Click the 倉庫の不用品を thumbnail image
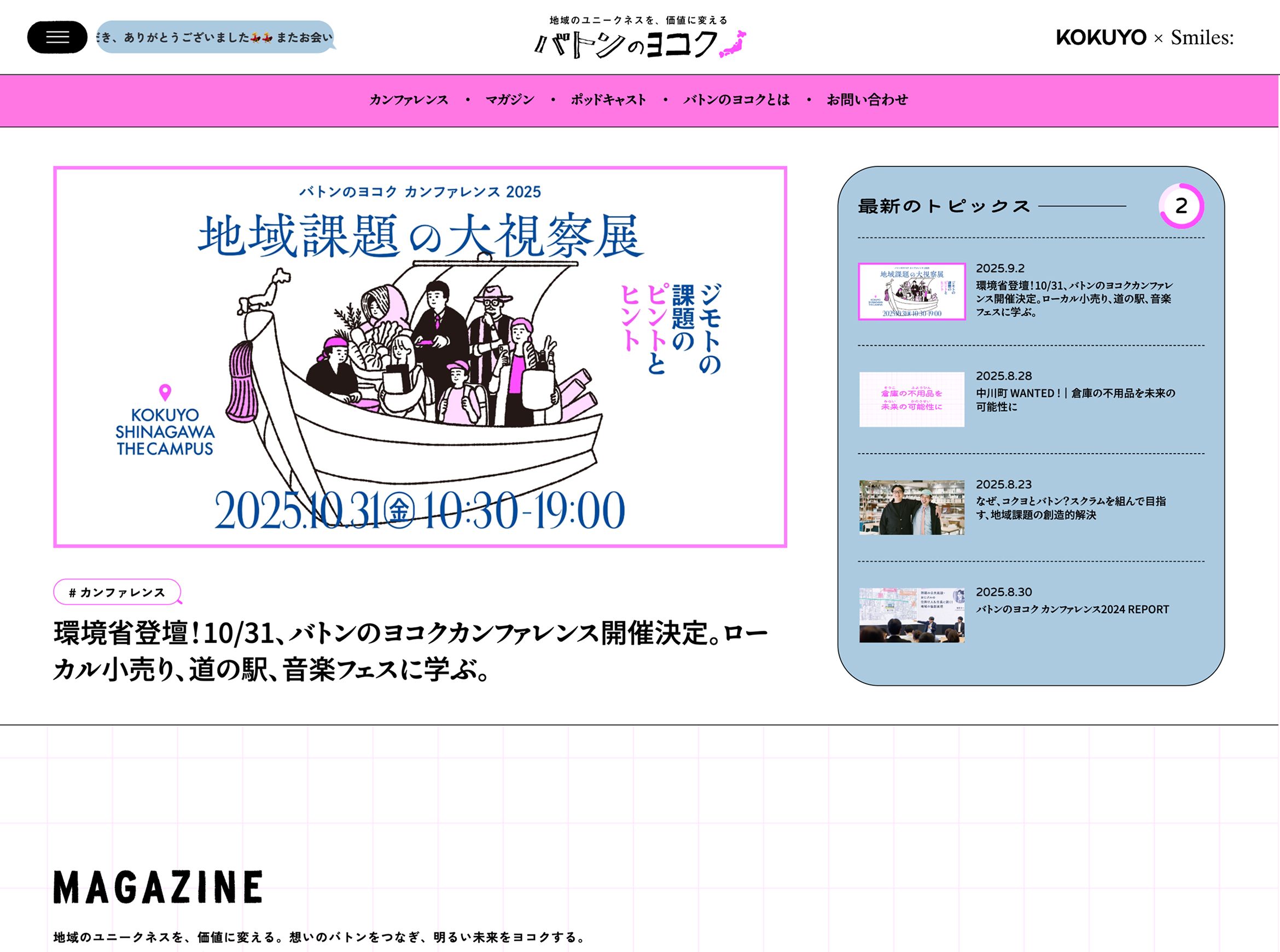 pyautogui.click(x=911, y=399)
